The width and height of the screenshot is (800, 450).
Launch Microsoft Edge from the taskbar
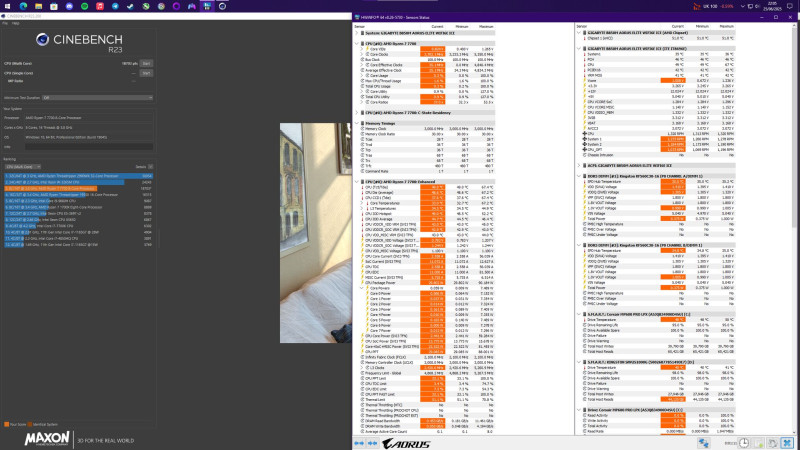click(x=23, y=6)
